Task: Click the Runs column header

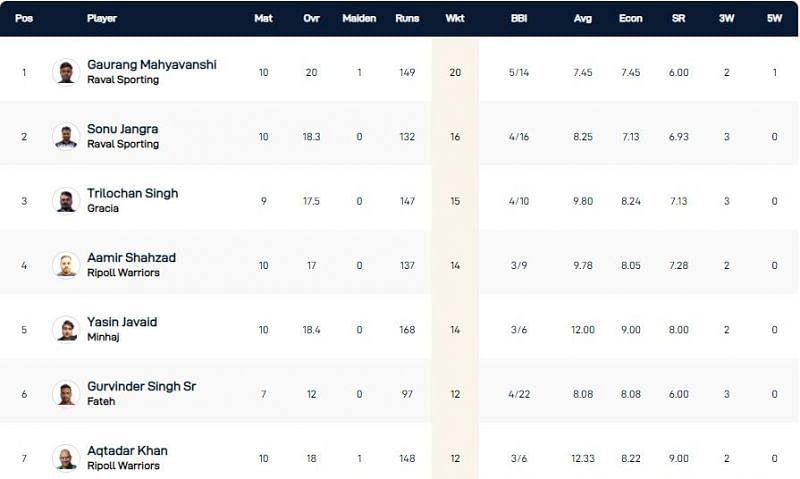Action: pyautogui.click(x=407, y=18)
